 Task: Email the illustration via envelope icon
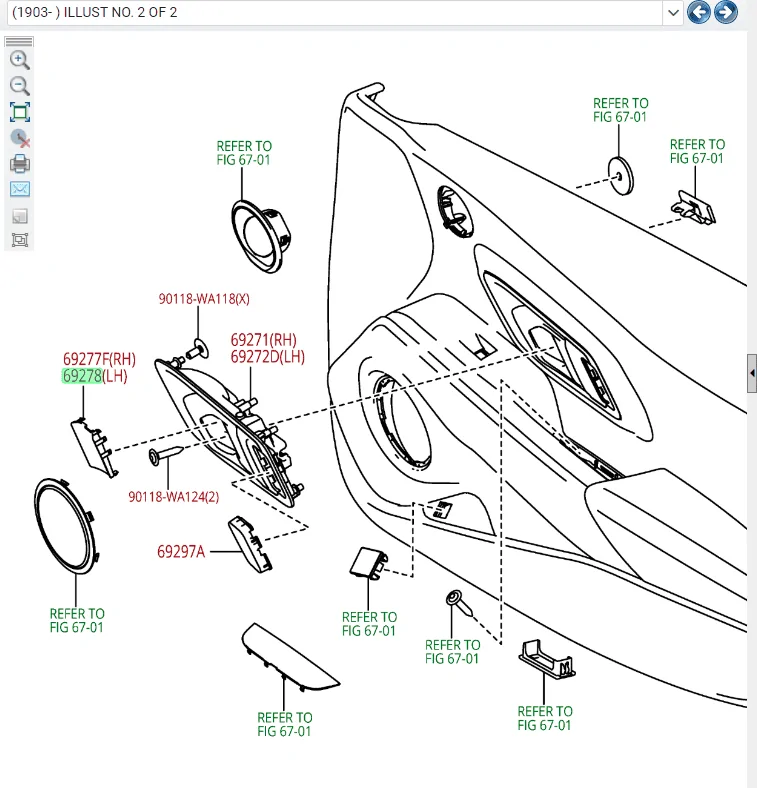(x=20, y=189)
